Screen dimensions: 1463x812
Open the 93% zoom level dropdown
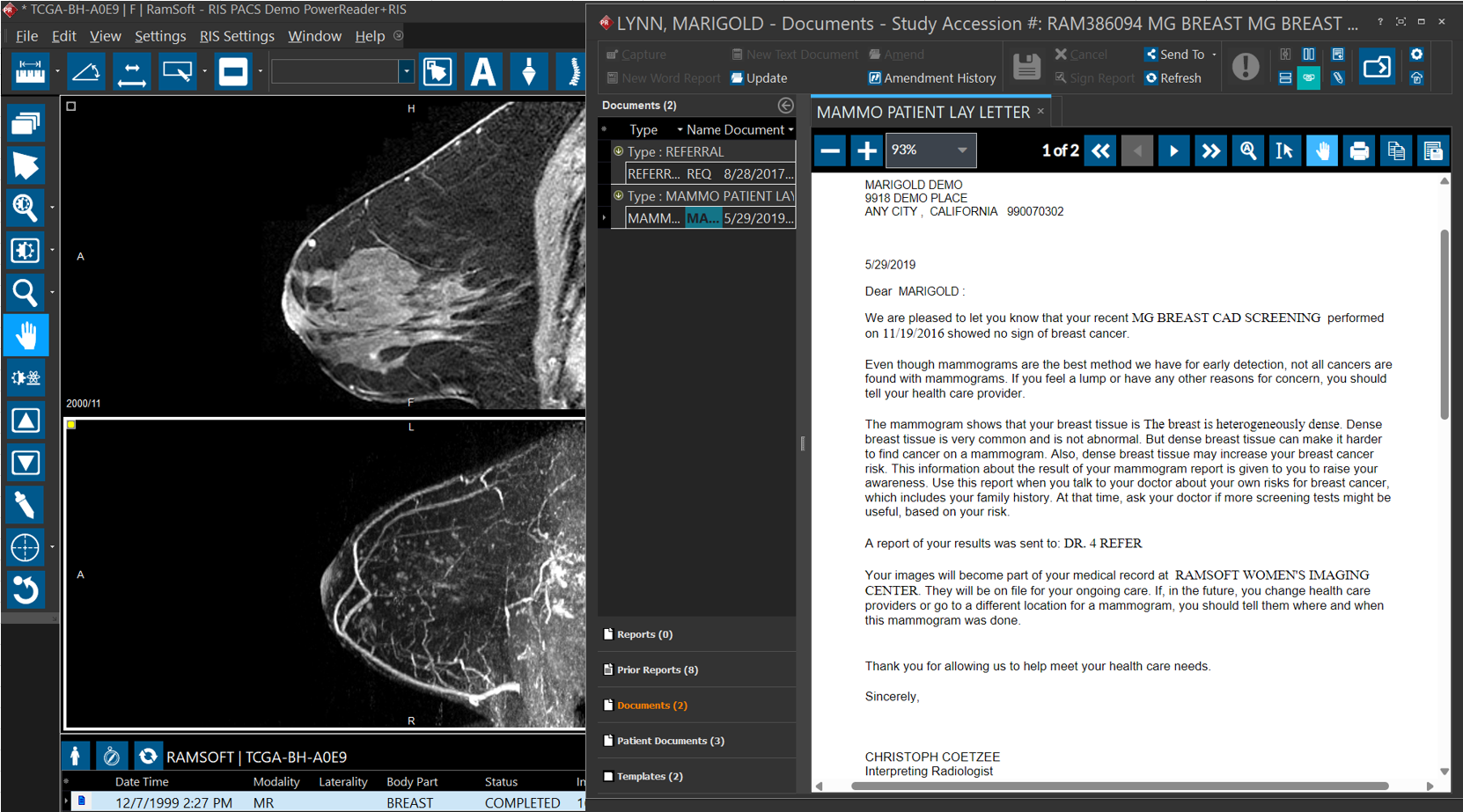962,150
